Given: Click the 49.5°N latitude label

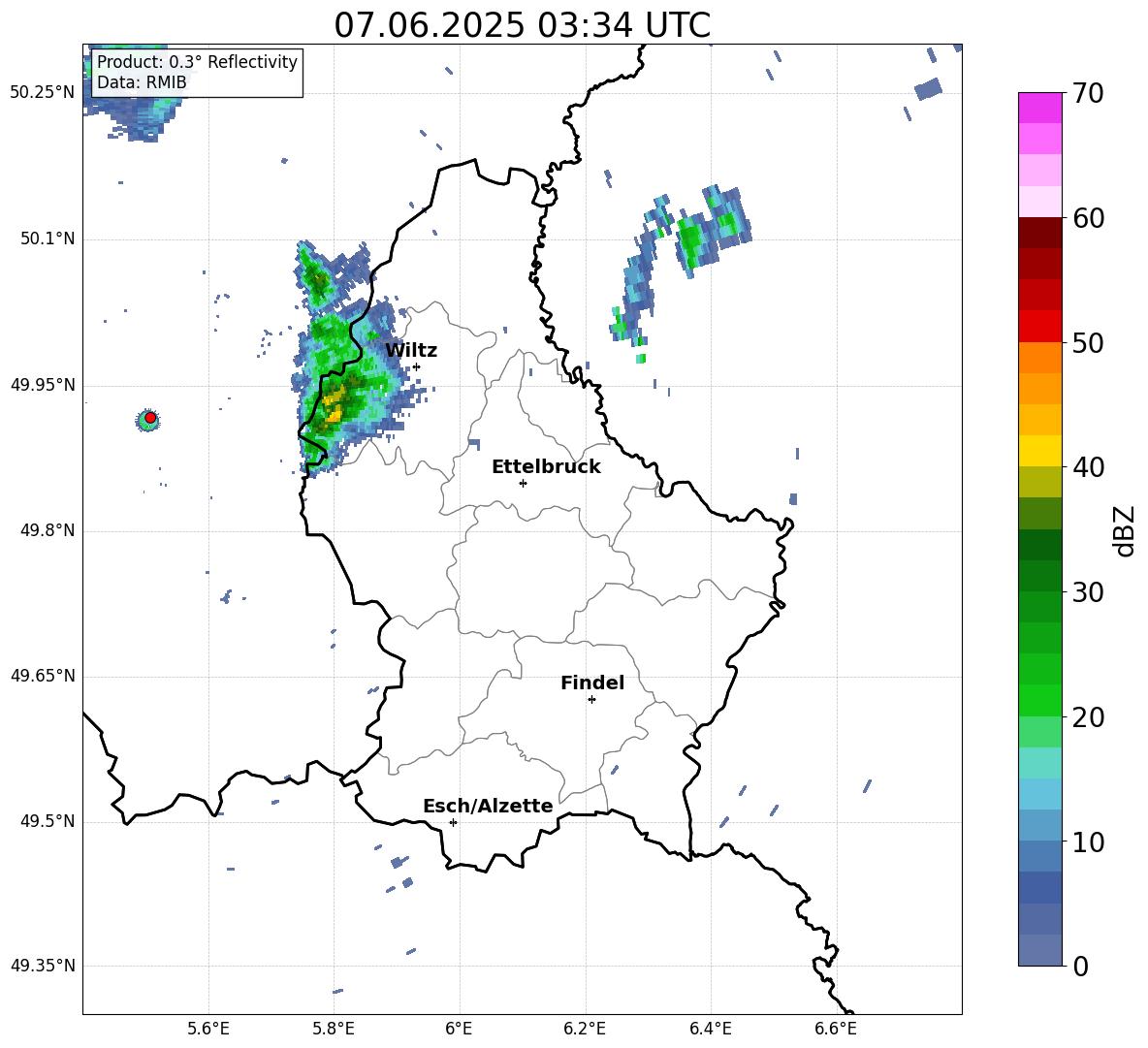Looking at the screenshot, I should pyautogui.click(x=48, y=821).
